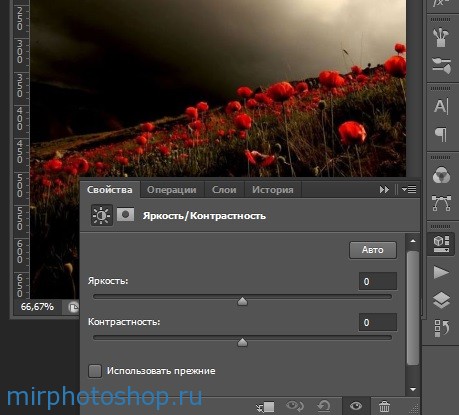Screen dimensions: 459x415
Task: Click the Яркость slider handle
Action: pos(242,301)
